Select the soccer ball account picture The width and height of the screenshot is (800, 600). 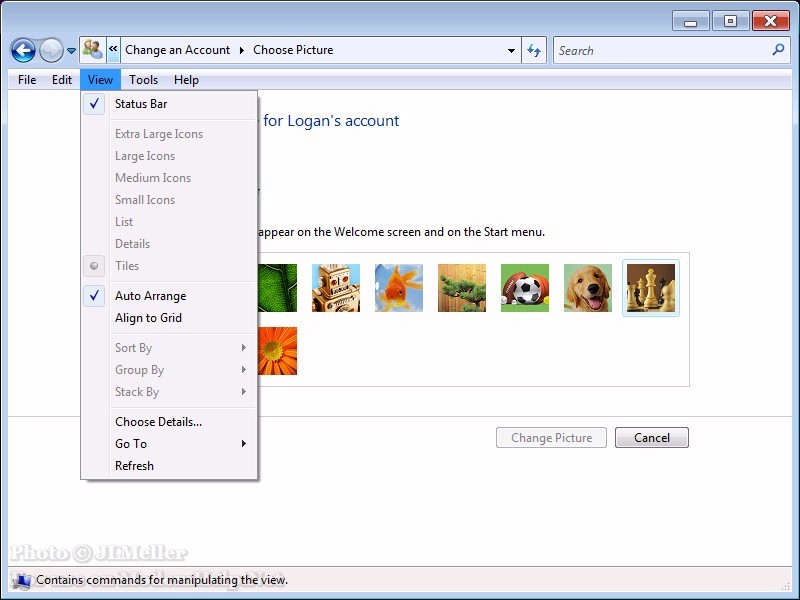click(x=525, y=288)
